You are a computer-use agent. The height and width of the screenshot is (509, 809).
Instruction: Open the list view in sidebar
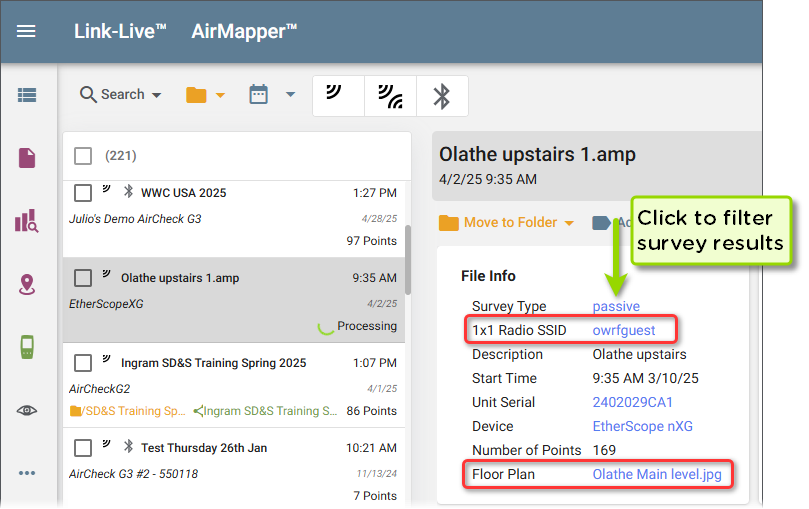click(x=27, y=95)
